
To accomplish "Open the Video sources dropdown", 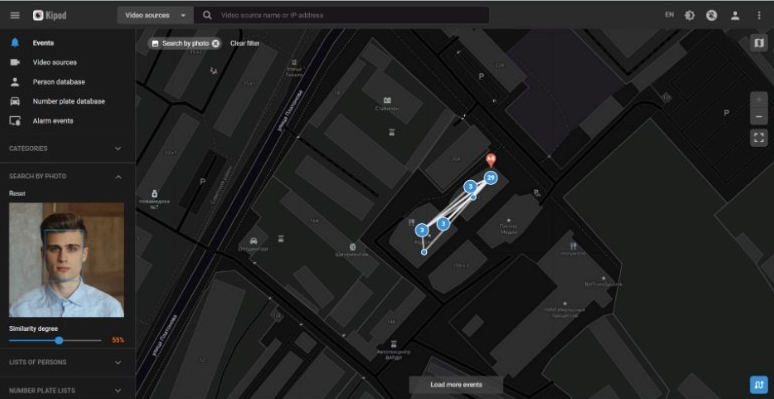I will pyautogui.click(x=155, y=15).
